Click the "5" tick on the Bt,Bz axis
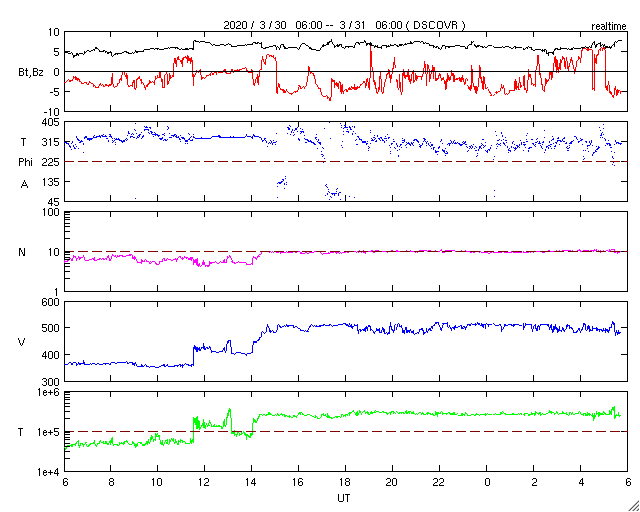The image size is (640, 512). 56,52
